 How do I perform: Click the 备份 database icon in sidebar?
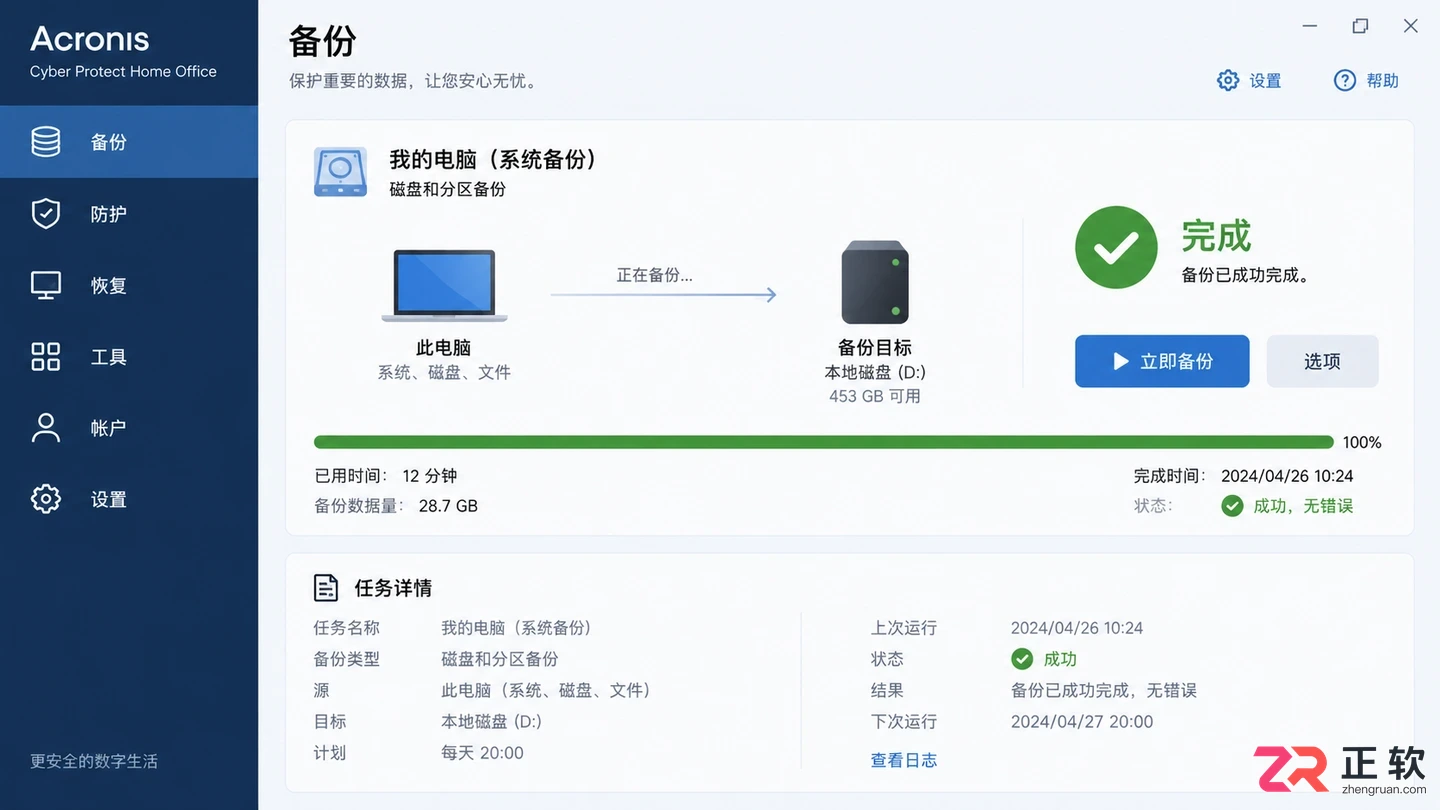(x=46, y=142)
